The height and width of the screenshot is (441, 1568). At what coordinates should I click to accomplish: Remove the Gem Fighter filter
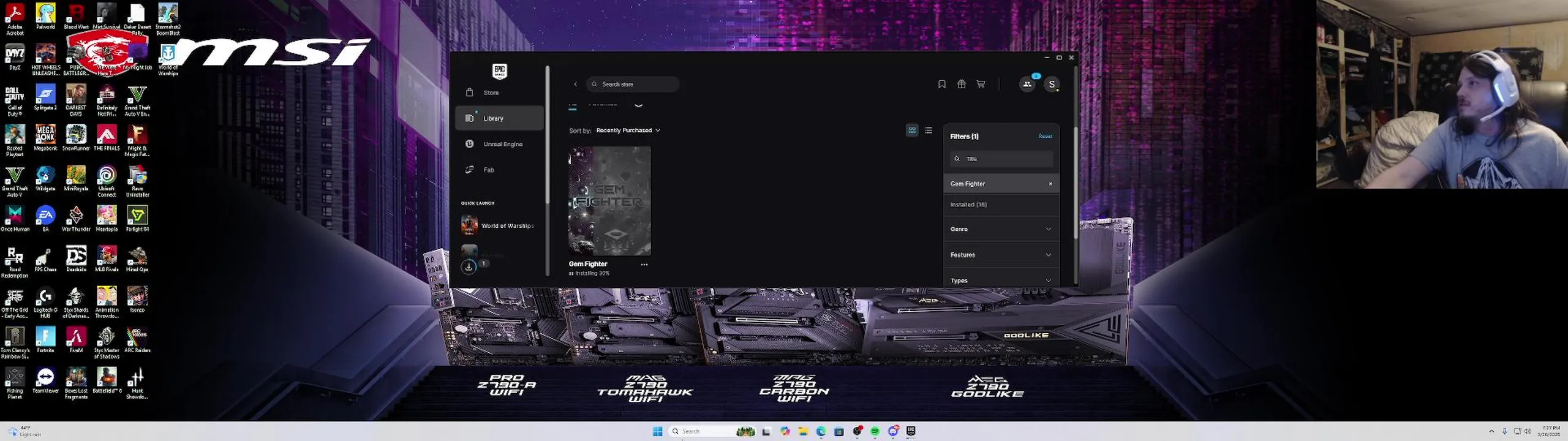coord(1050,184)
